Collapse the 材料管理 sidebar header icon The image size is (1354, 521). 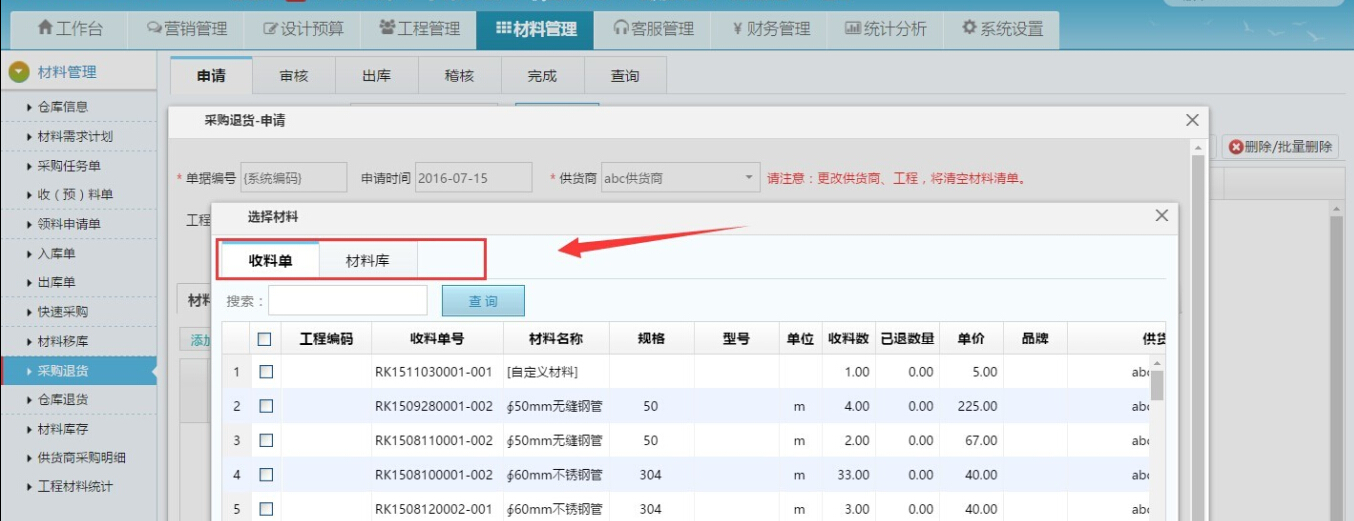point(19,72)
